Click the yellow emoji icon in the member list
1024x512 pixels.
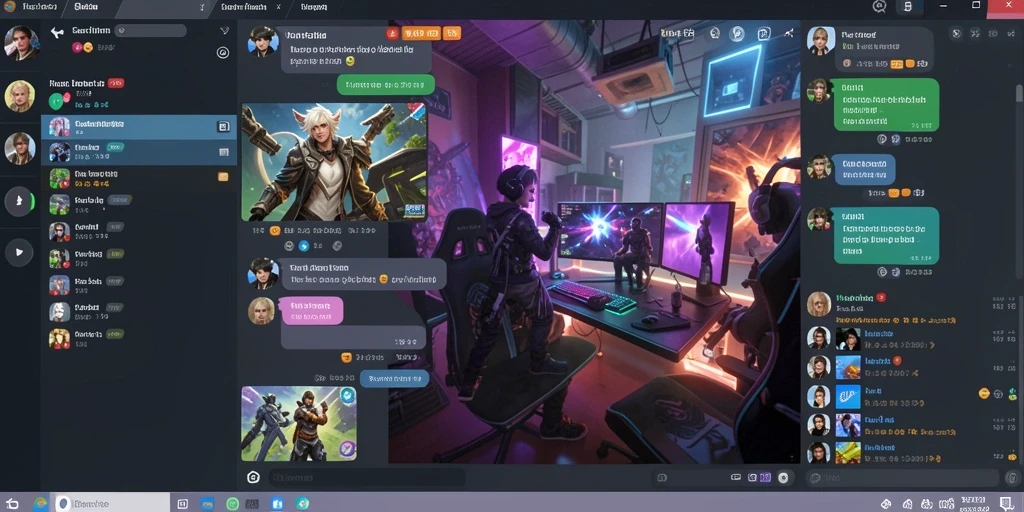pos(984,394)
